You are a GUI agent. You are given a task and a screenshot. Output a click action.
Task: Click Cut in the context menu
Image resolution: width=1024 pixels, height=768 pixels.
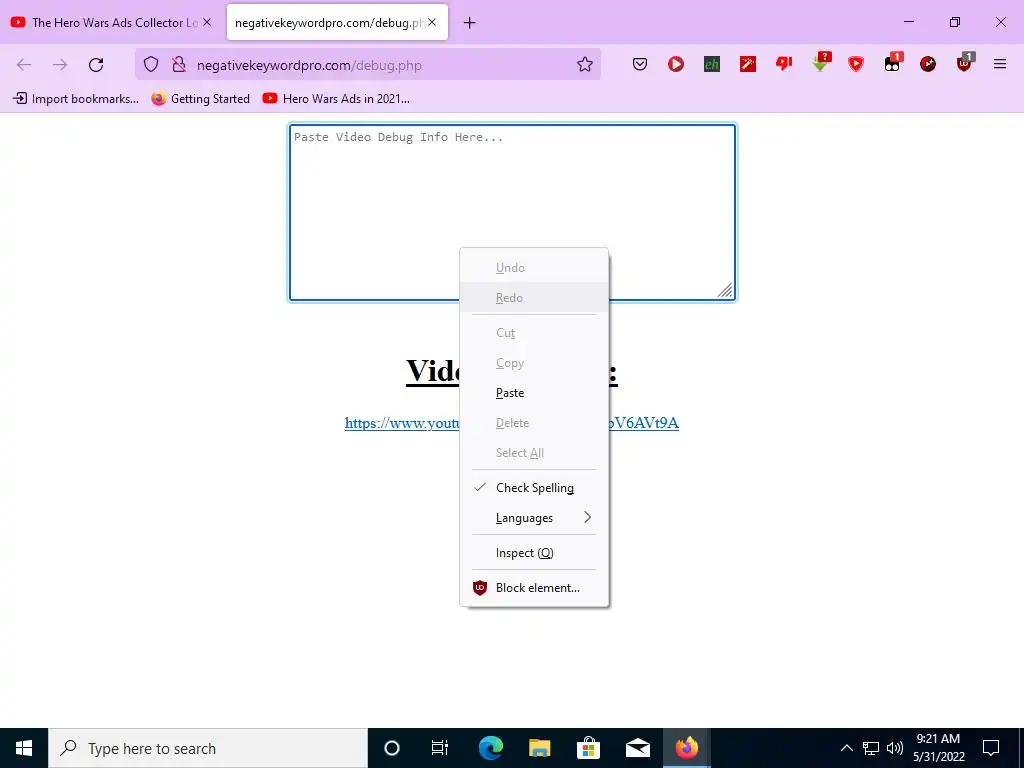pyautogui.click(x=534, y=333)
